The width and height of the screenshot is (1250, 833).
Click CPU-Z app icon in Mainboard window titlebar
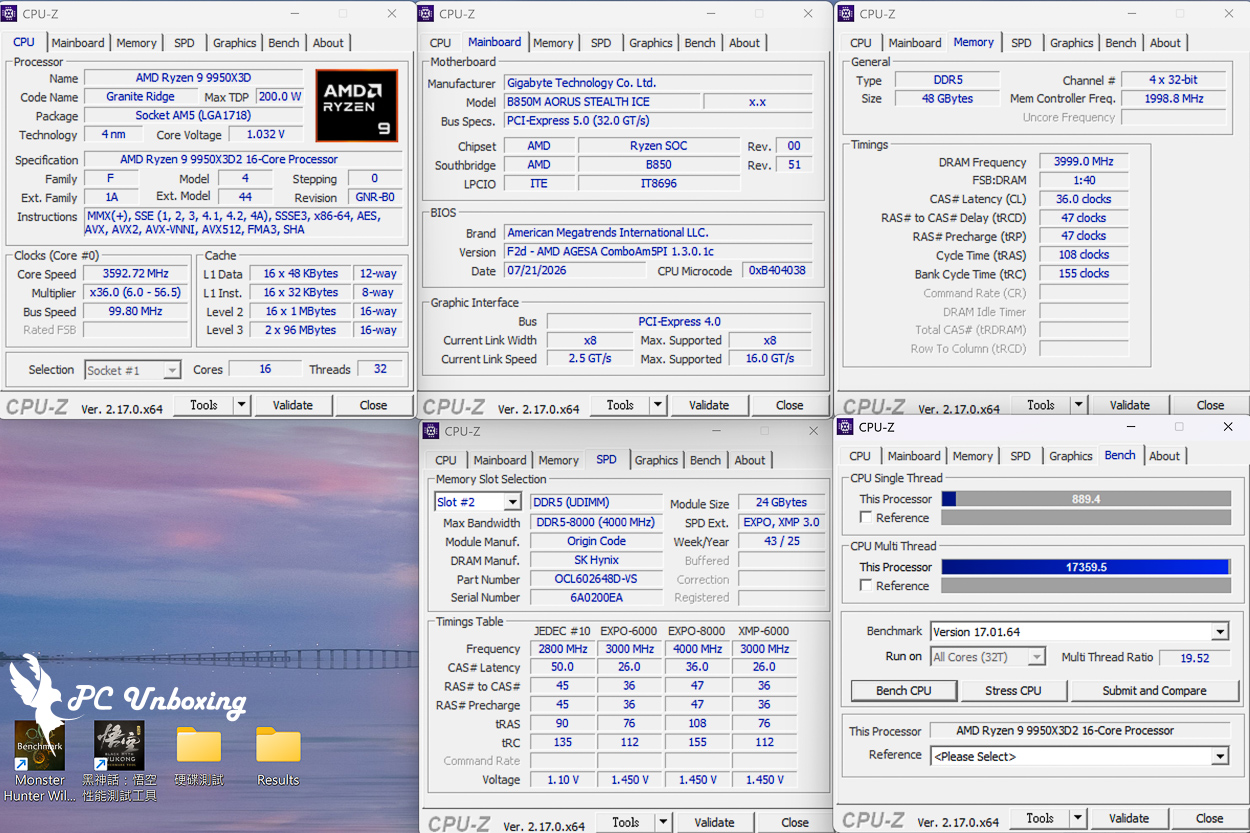coord(426,14)
